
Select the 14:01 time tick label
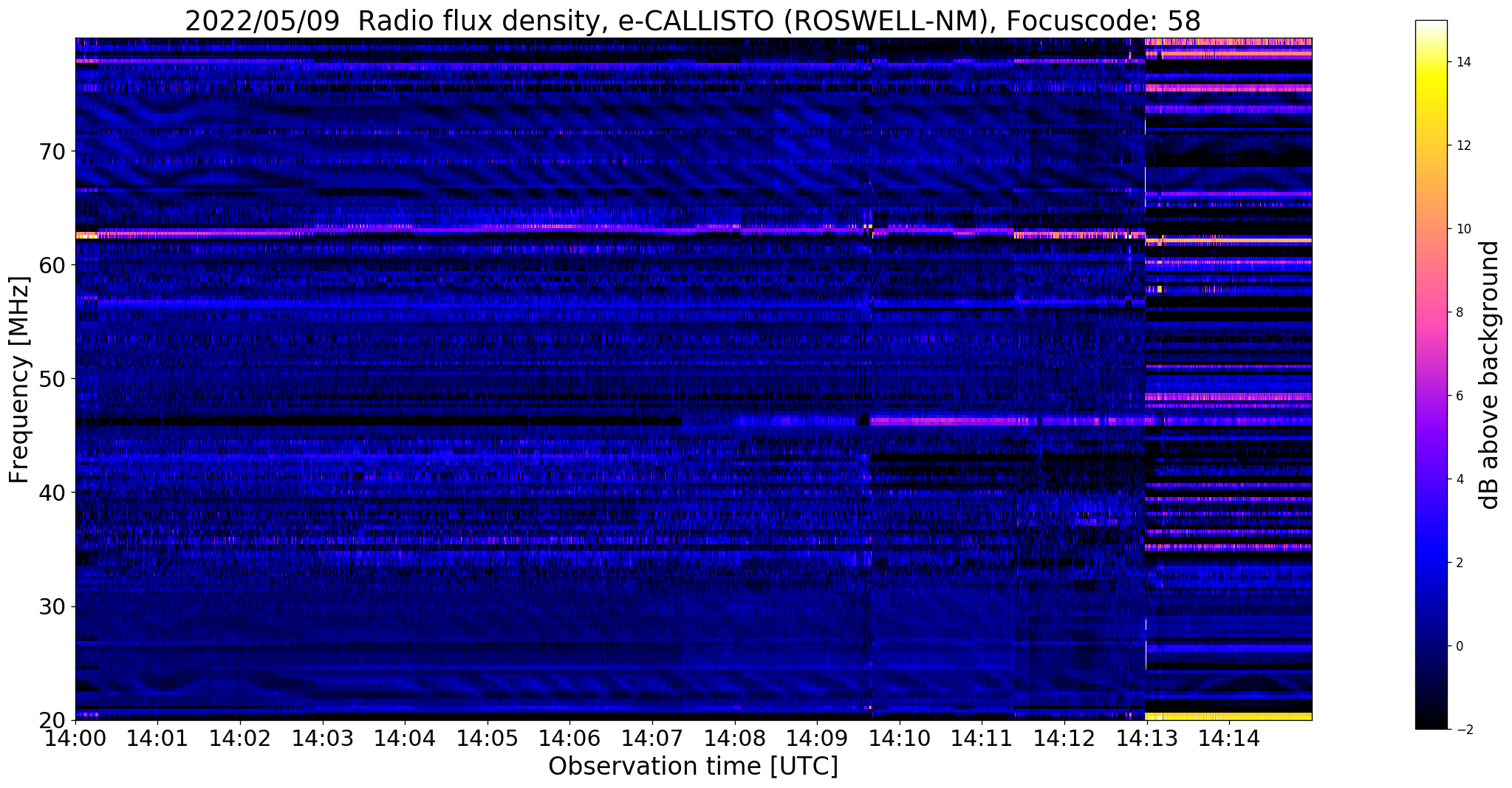pyautogui.click(x=157, y=737)
